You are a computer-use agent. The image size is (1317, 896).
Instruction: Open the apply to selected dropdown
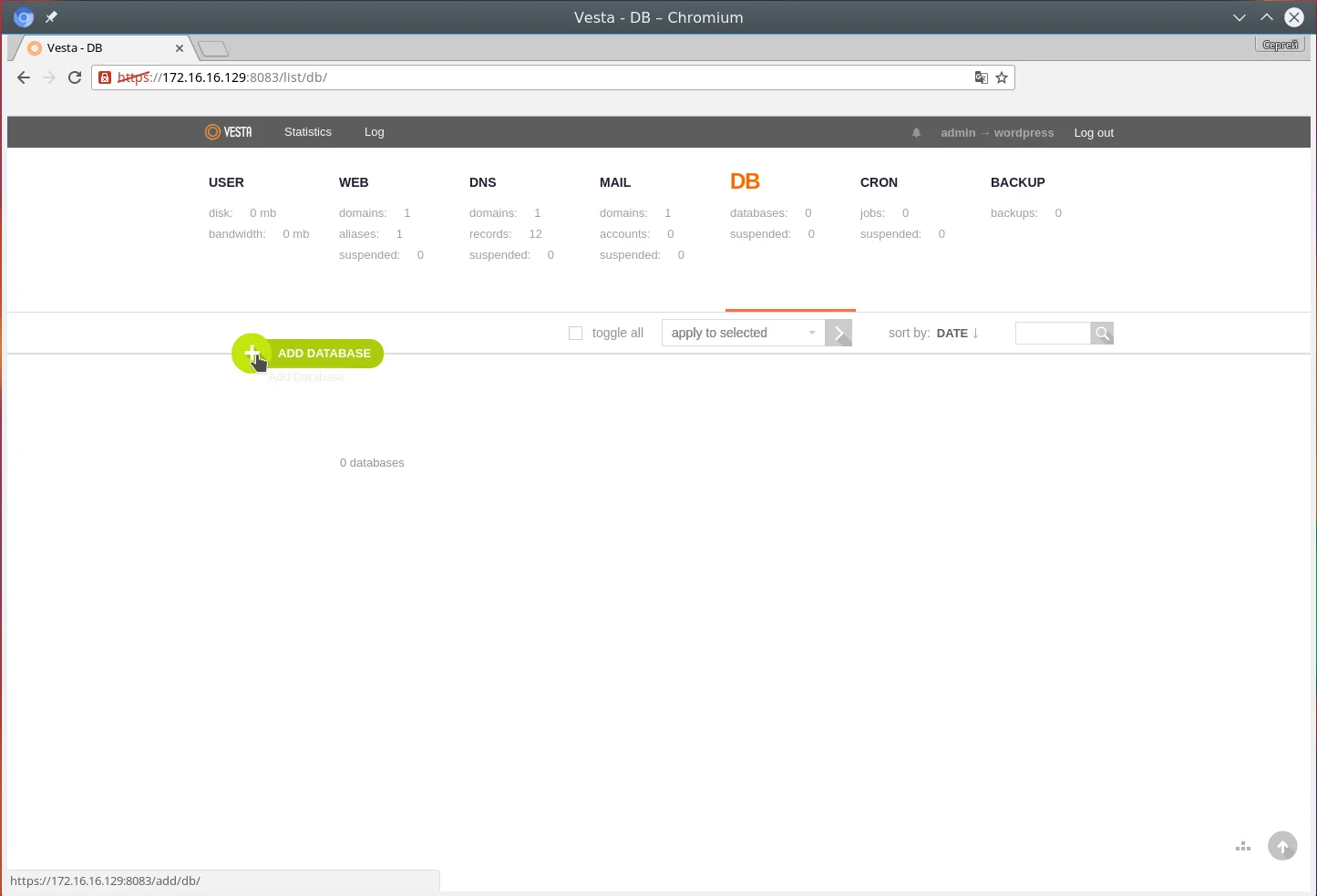pos(743,333)
